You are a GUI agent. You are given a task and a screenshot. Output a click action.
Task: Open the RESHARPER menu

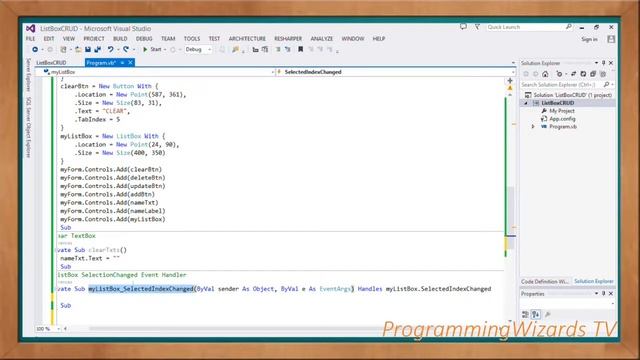tap(288, 39)
